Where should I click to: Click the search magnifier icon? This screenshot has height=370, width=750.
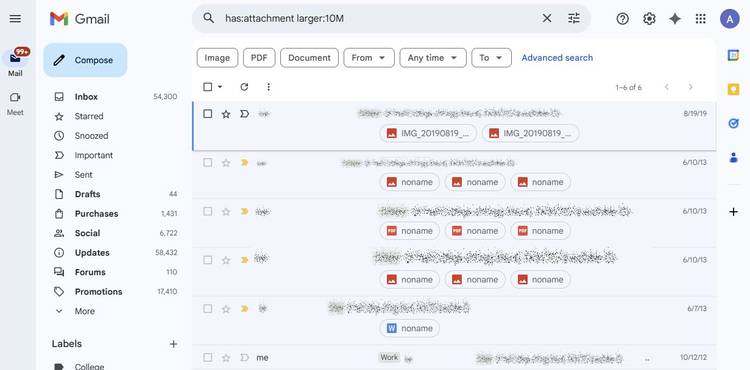[208, 18]
